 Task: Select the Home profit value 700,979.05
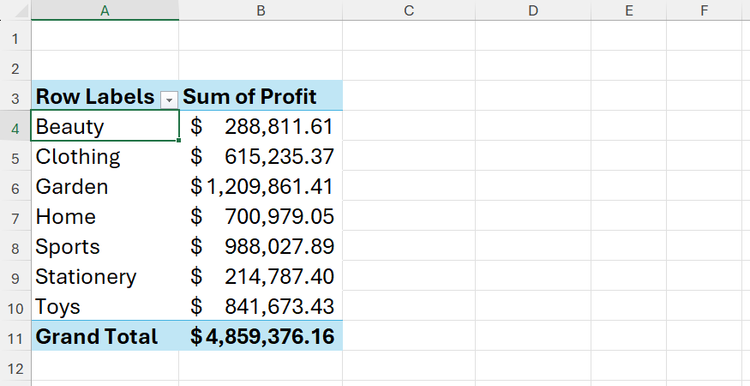pyautogui.click(x=261, y=216)
